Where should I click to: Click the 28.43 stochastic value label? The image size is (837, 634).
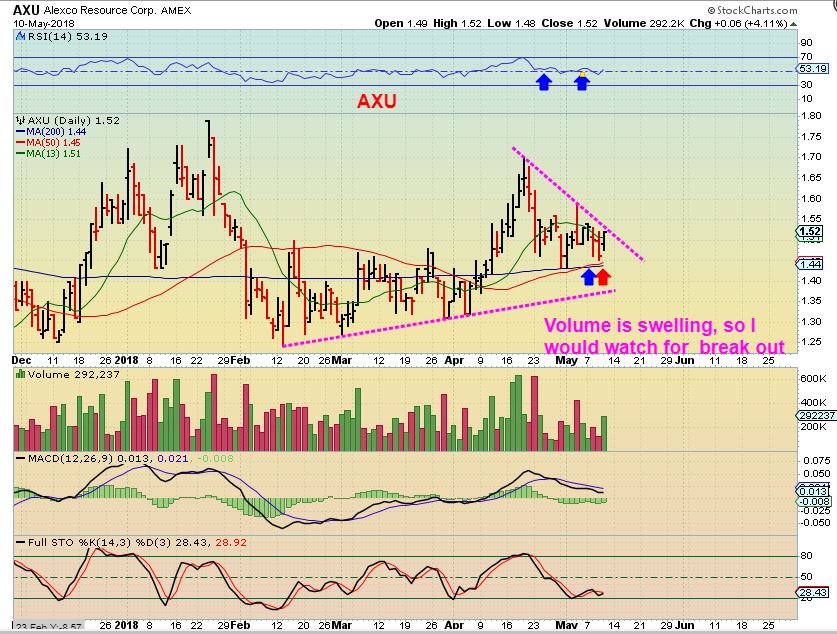[x=812, y=592]
